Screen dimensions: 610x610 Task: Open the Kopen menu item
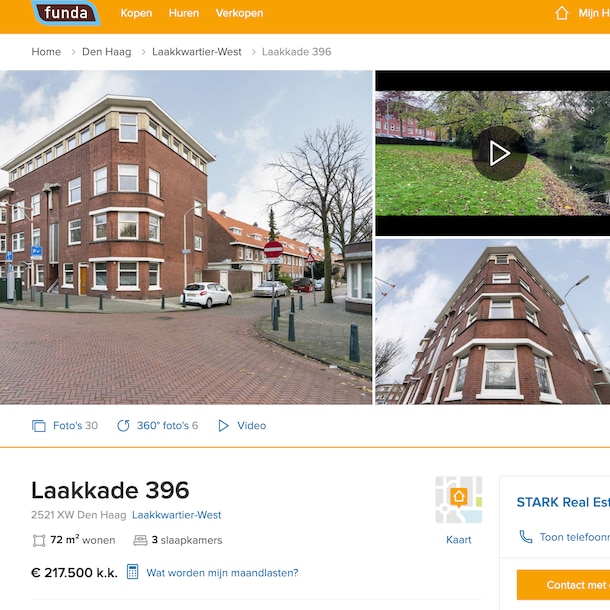click(136, 13)
